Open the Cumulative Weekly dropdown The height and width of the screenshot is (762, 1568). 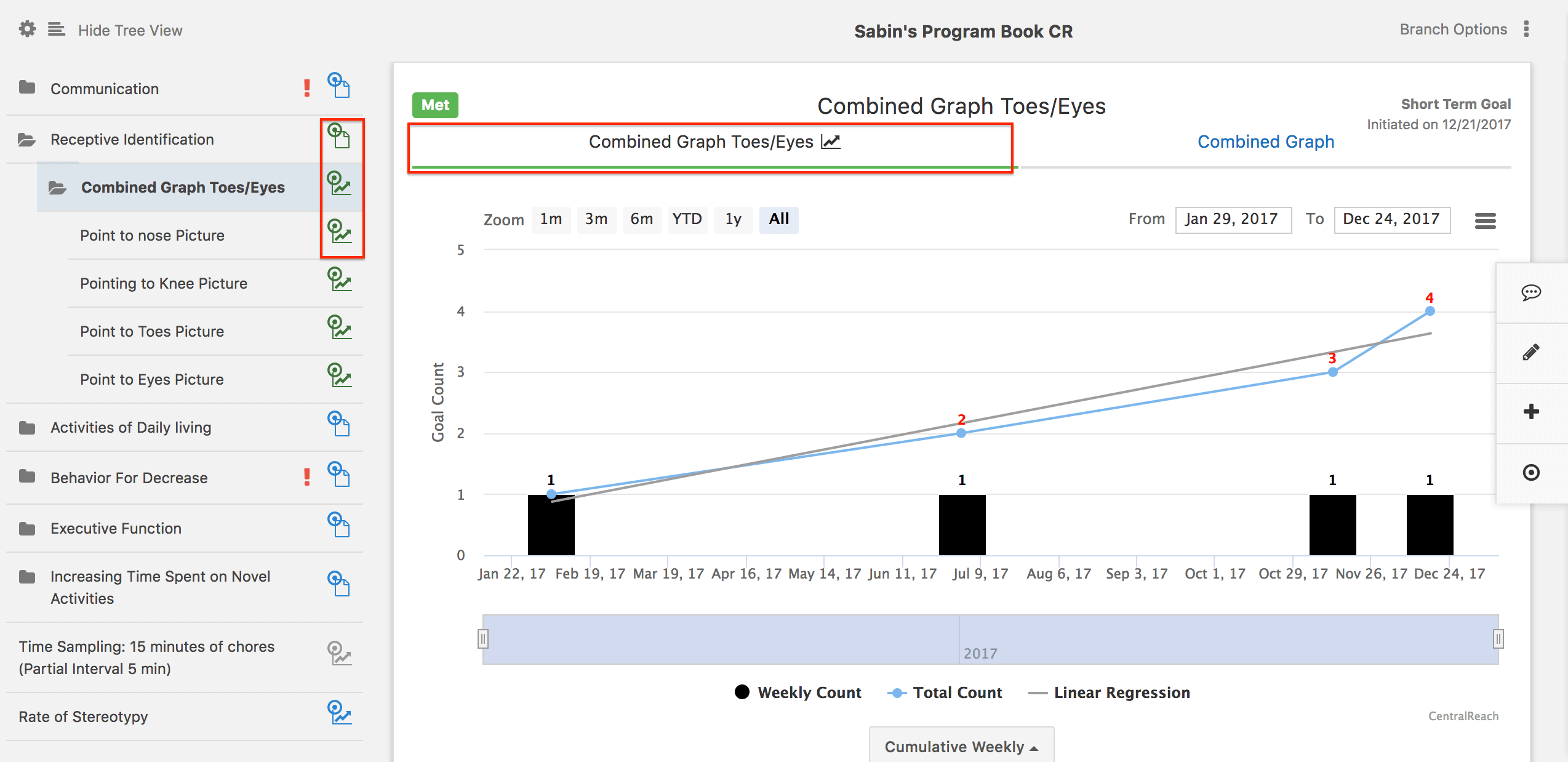click(961, 745)
